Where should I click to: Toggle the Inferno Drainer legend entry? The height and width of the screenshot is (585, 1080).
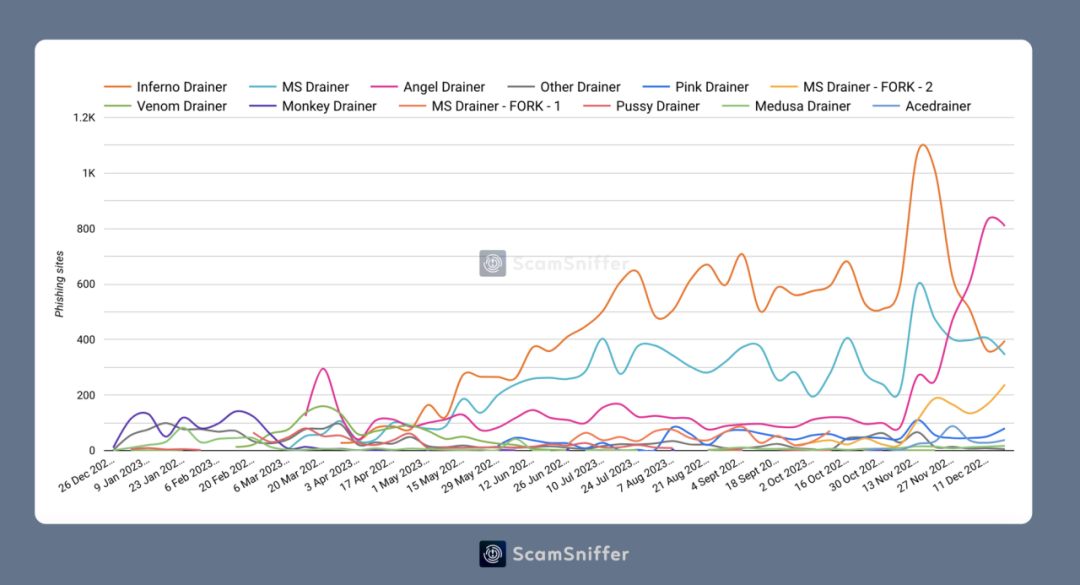click(x=165, y=87)
